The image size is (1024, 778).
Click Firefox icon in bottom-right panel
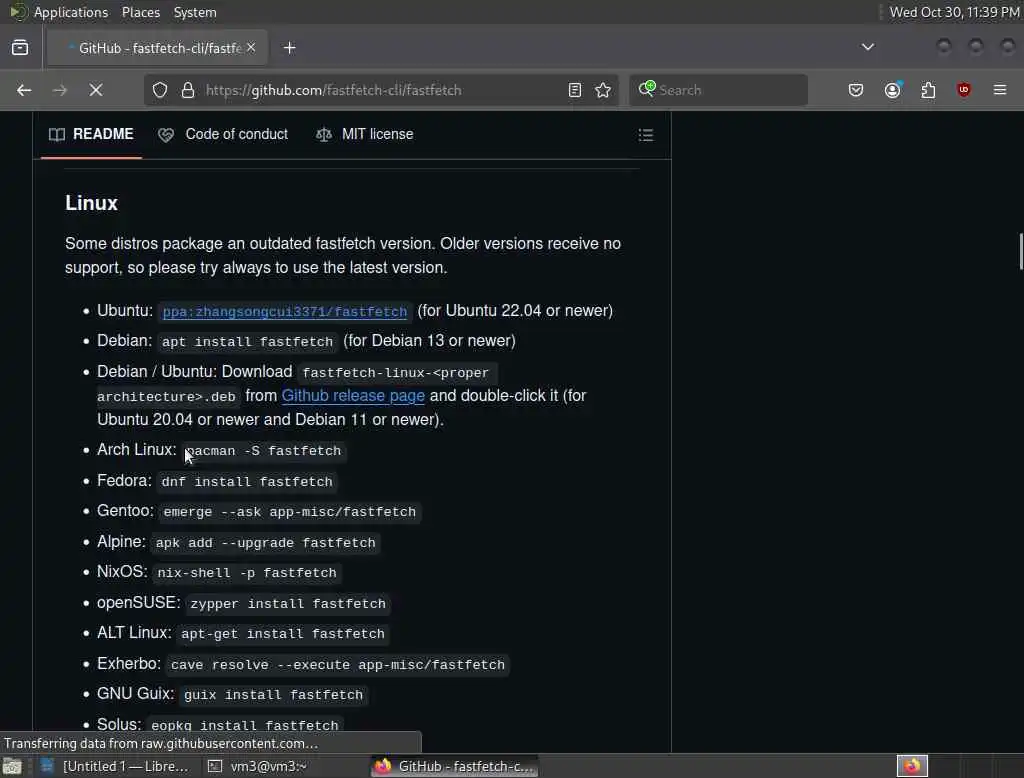(912, 766)
